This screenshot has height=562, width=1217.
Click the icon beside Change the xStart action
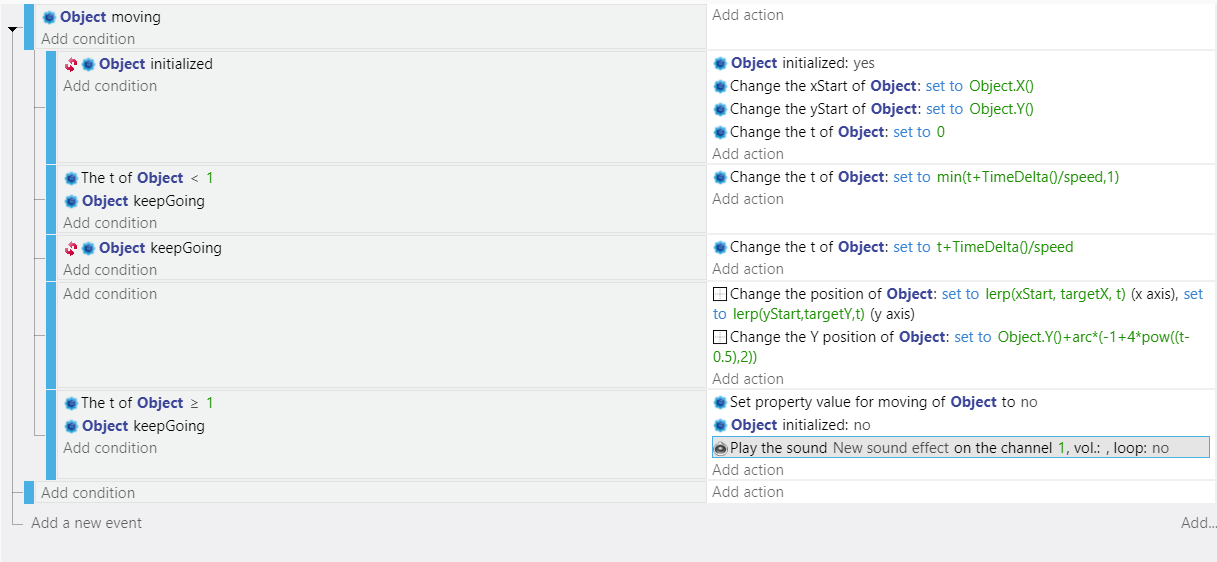coord(720,86)
